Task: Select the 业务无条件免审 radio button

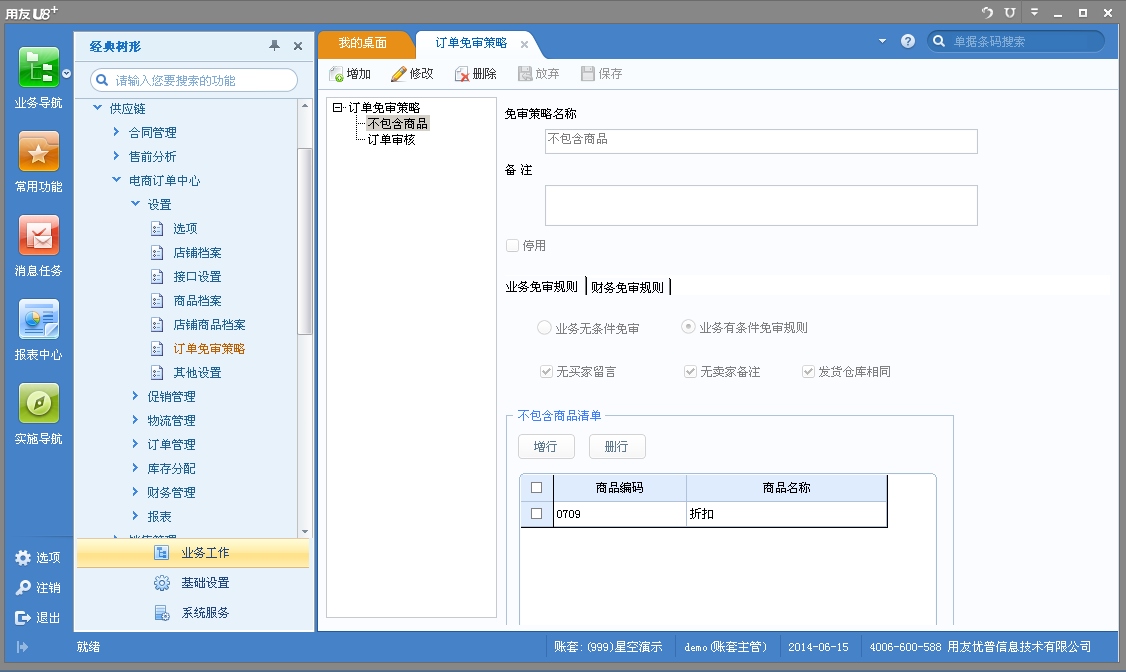Action: [x=544, y=327]
